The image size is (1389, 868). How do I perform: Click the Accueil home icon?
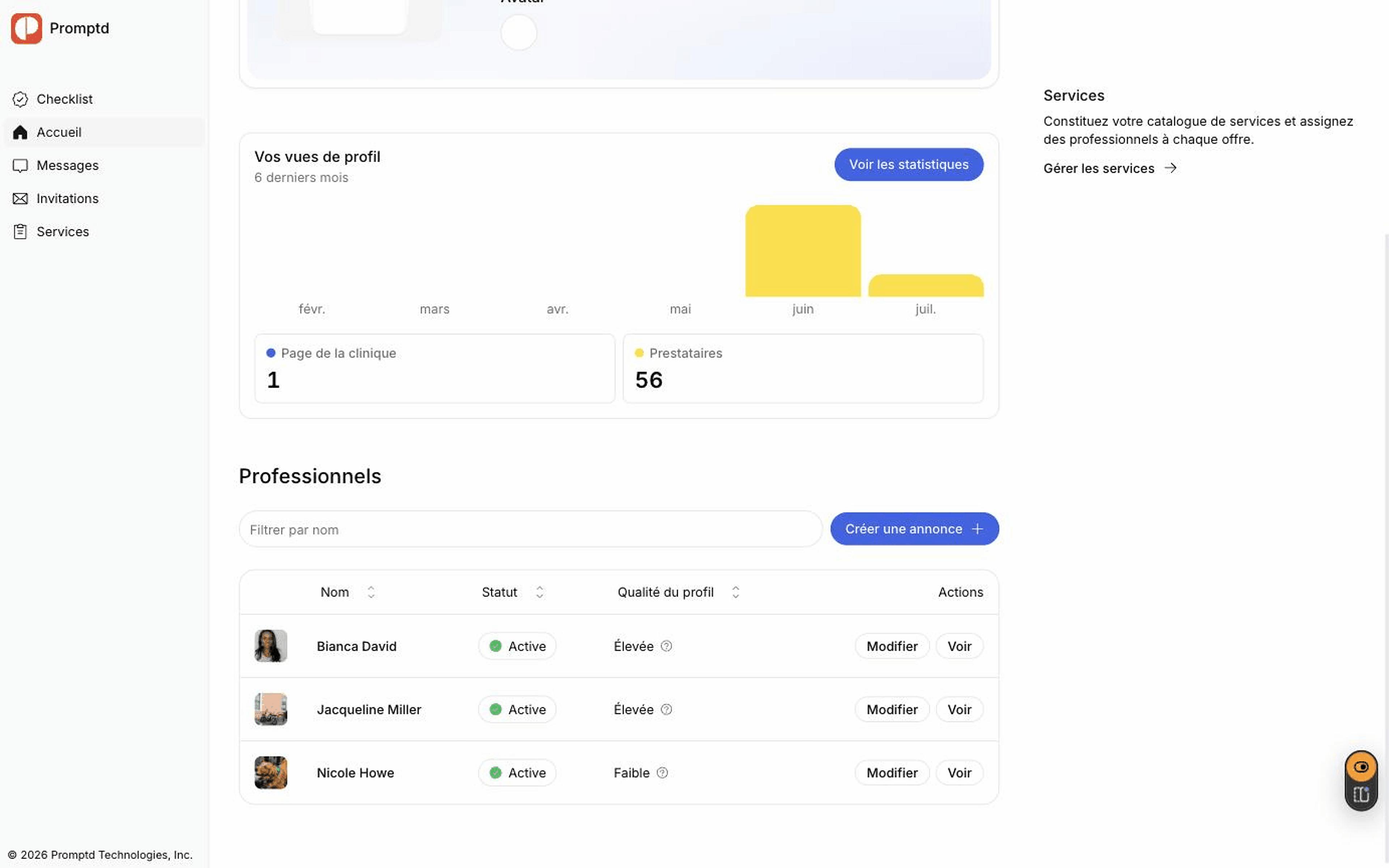pos(20,133)
